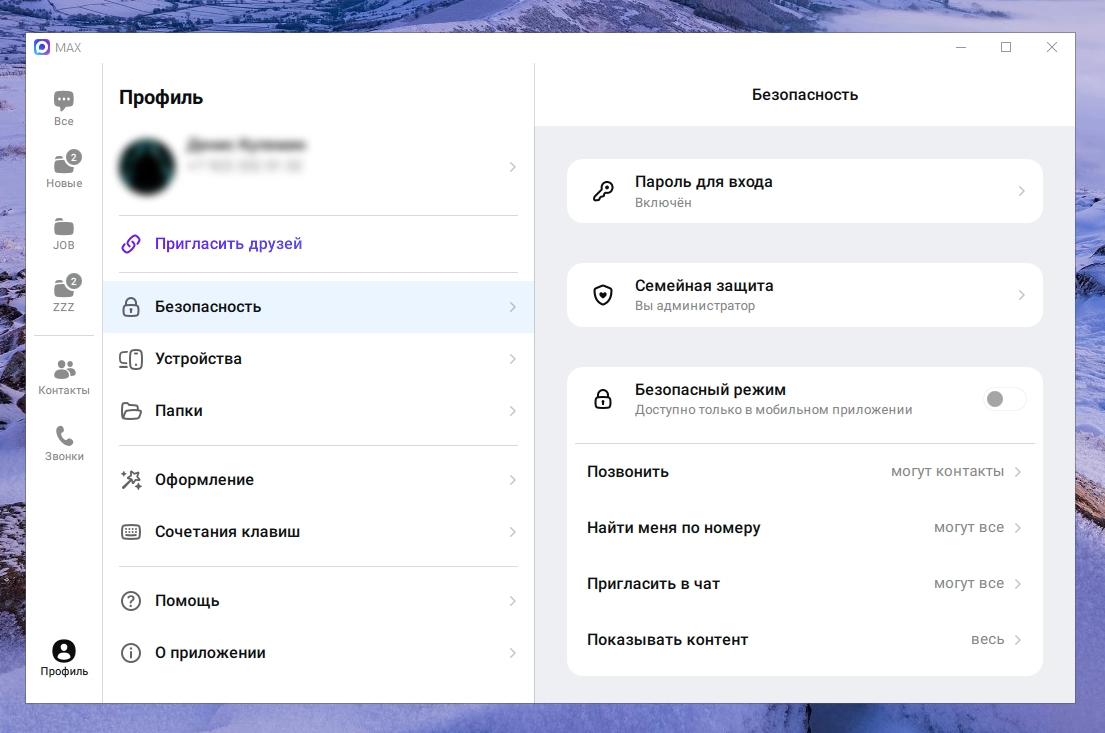
Task: Open the Звонки phone icon
Action: coord(64,436)
